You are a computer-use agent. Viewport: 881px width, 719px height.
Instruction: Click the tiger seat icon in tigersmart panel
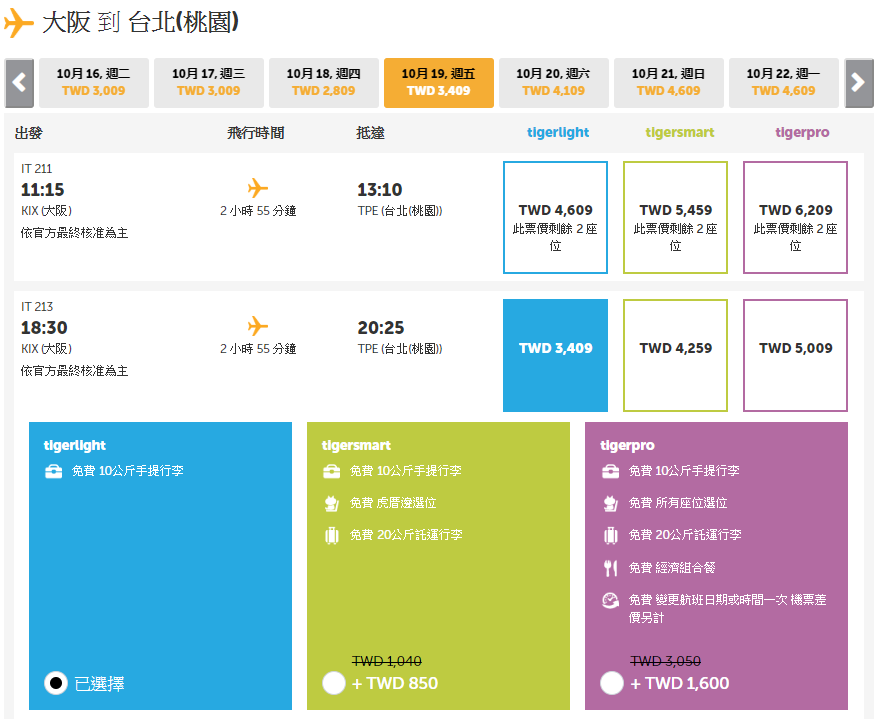point(331,503)
